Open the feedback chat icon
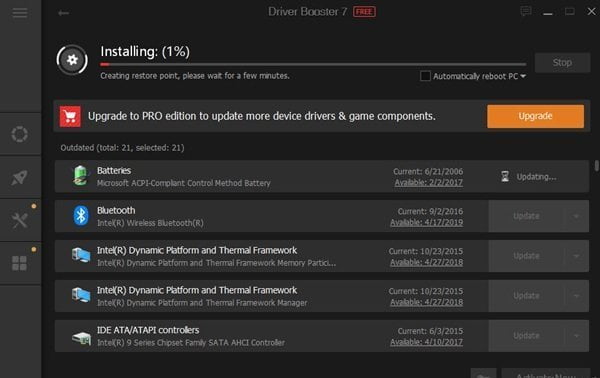 [x=526, y=11]
